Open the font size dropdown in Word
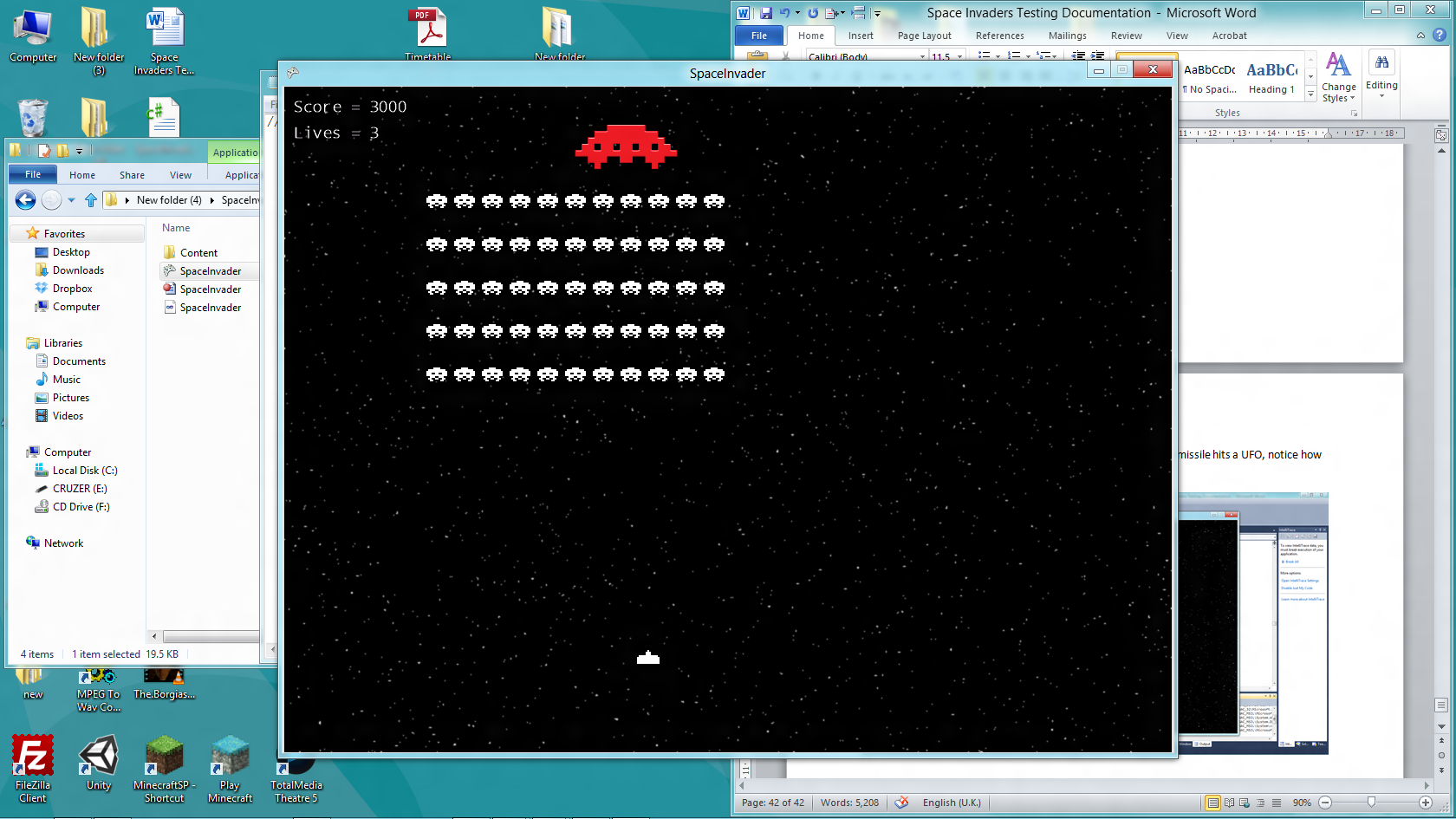The width and height of the screenshot is (1456, 819). 960,56
